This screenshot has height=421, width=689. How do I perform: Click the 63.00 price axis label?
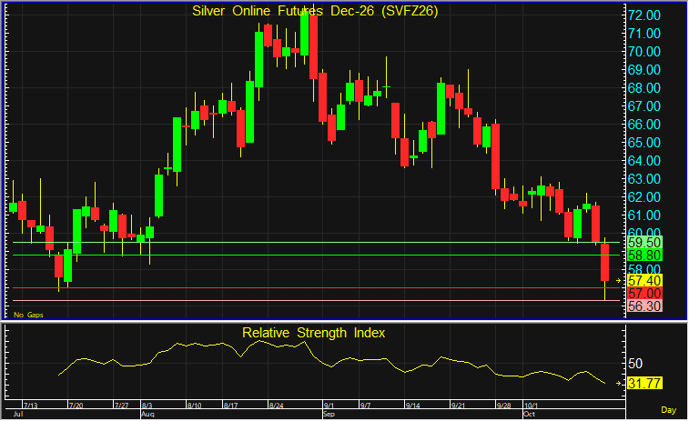click(644, 179)
